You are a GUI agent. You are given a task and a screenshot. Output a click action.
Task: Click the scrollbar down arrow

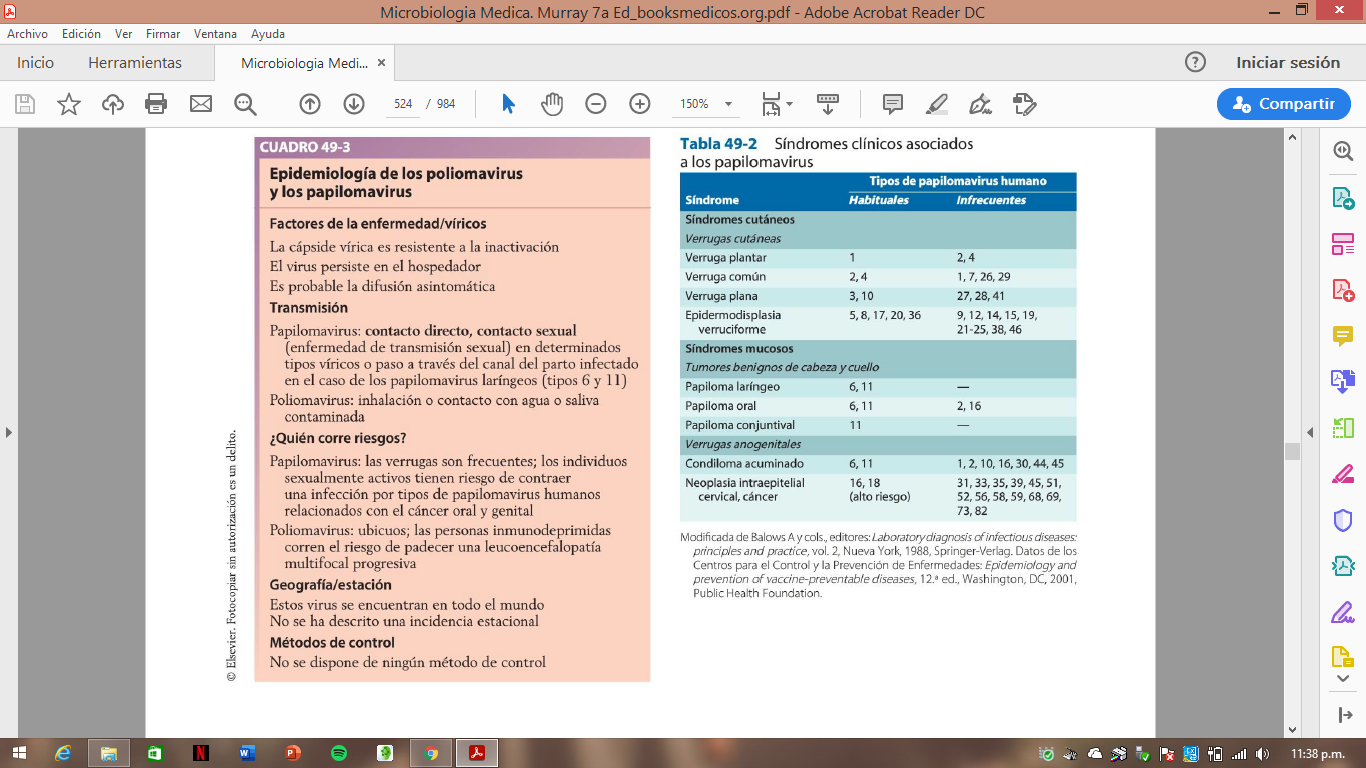click(x=1291, y=731)
